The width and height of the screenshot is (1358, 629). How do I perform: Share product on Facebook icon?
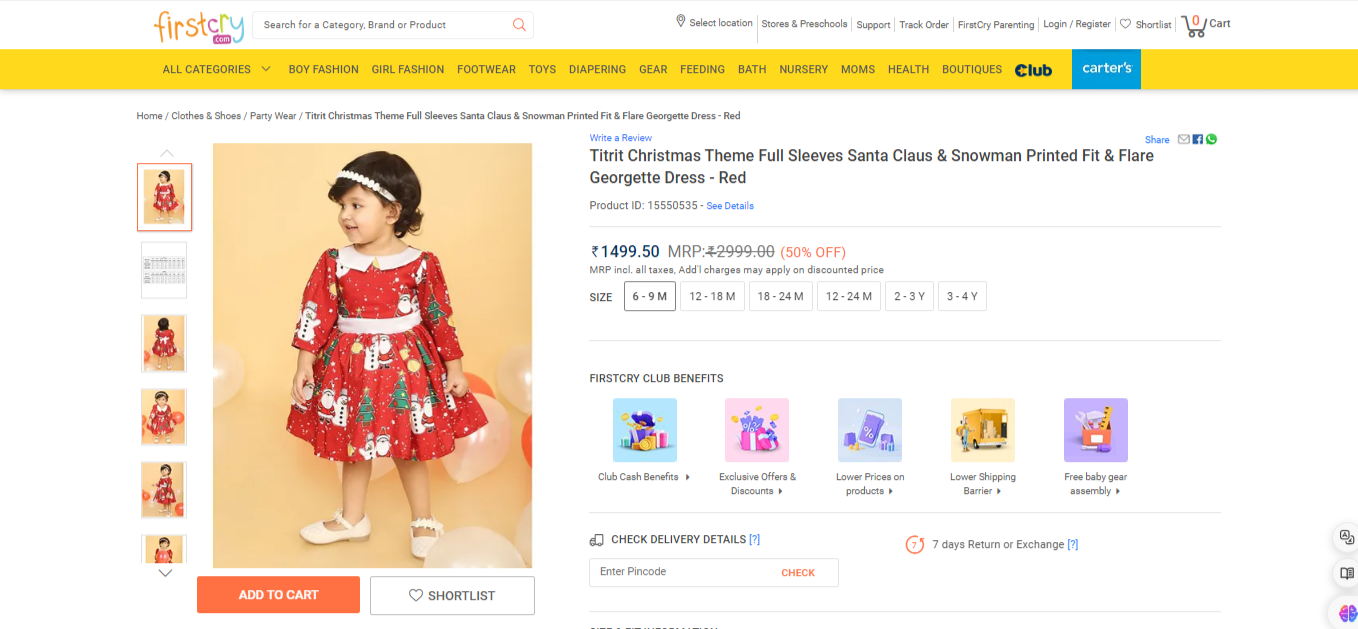tap(1198, 139)
